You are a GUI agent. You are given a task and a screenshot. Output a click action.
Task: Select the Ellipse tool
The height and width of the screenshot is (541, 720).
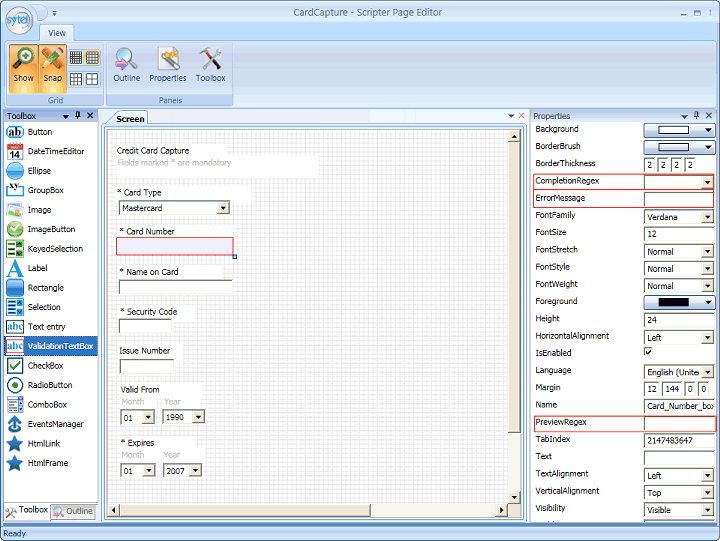51,171
